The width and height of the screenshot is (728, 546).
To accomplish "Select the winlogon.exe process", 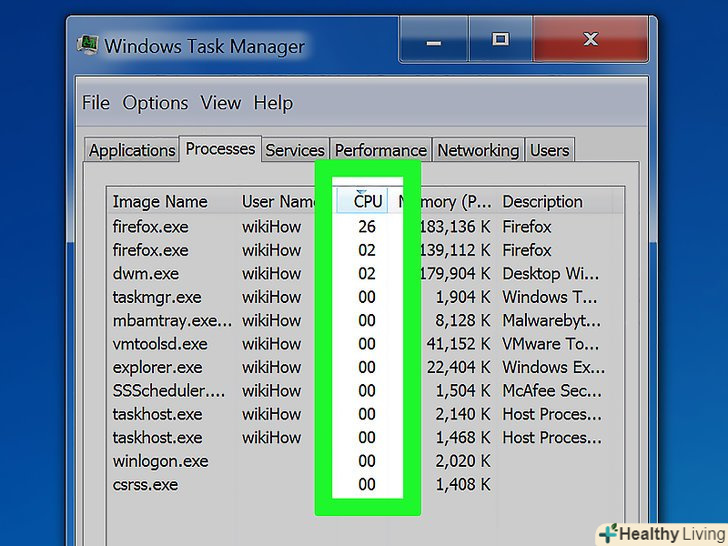I will (365, 461).
